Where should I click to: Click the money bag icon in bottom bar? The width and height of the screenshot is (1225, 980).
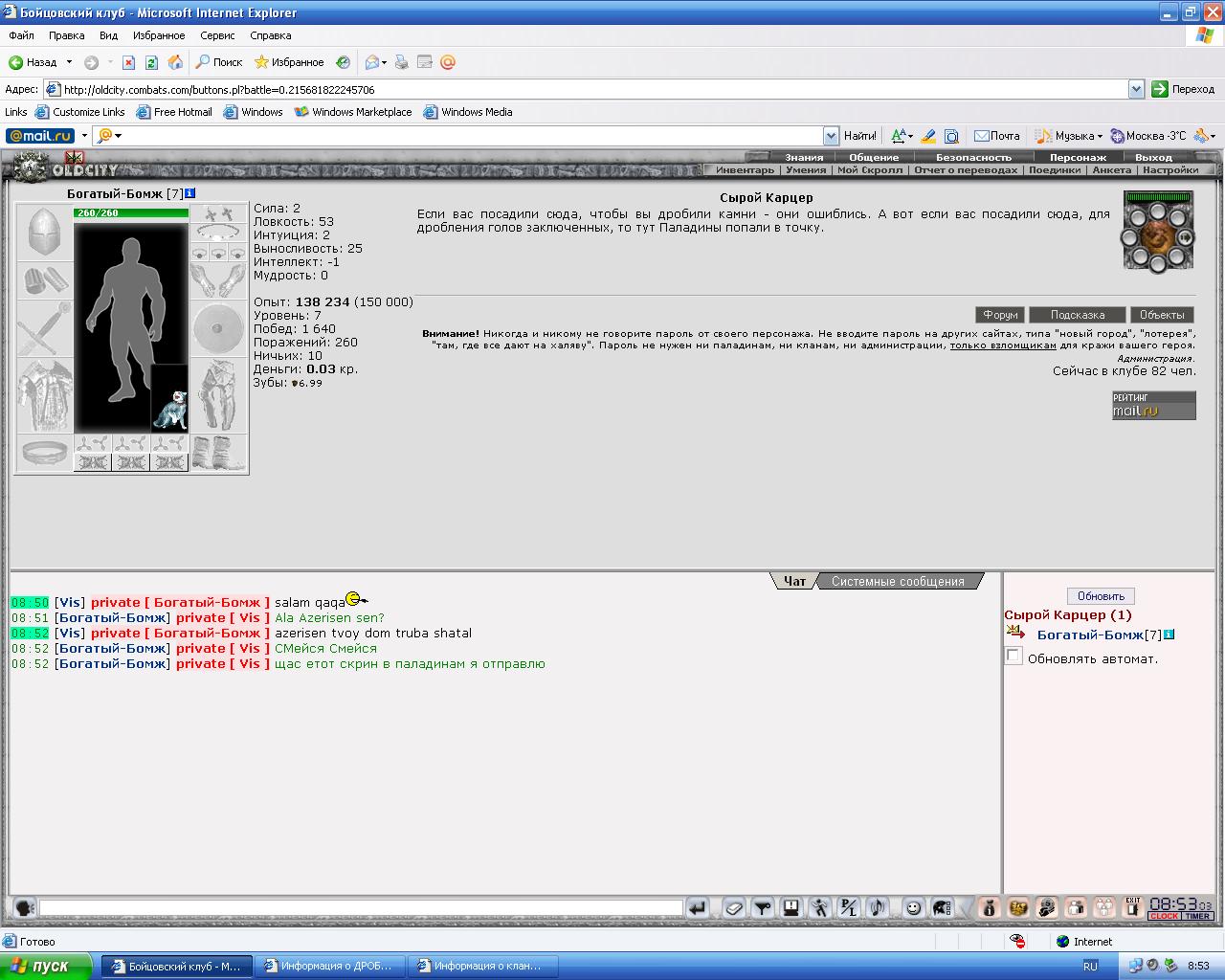[990, 907]
